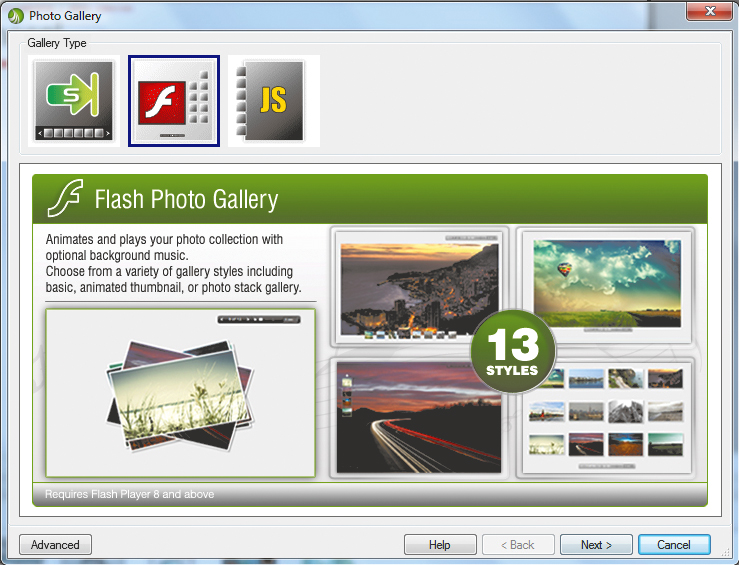
Task: Select the Slideshow gallery type icon
Action: pyautogui.click(x=74, y=101)
